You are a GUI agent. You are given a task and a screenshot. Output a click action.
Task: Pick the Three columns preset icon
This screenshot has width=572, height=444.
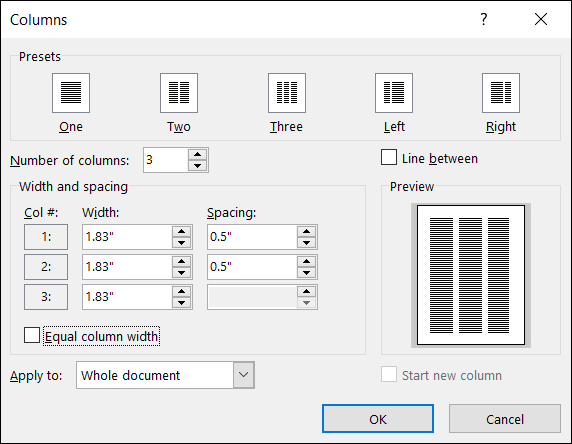(287, 93)
